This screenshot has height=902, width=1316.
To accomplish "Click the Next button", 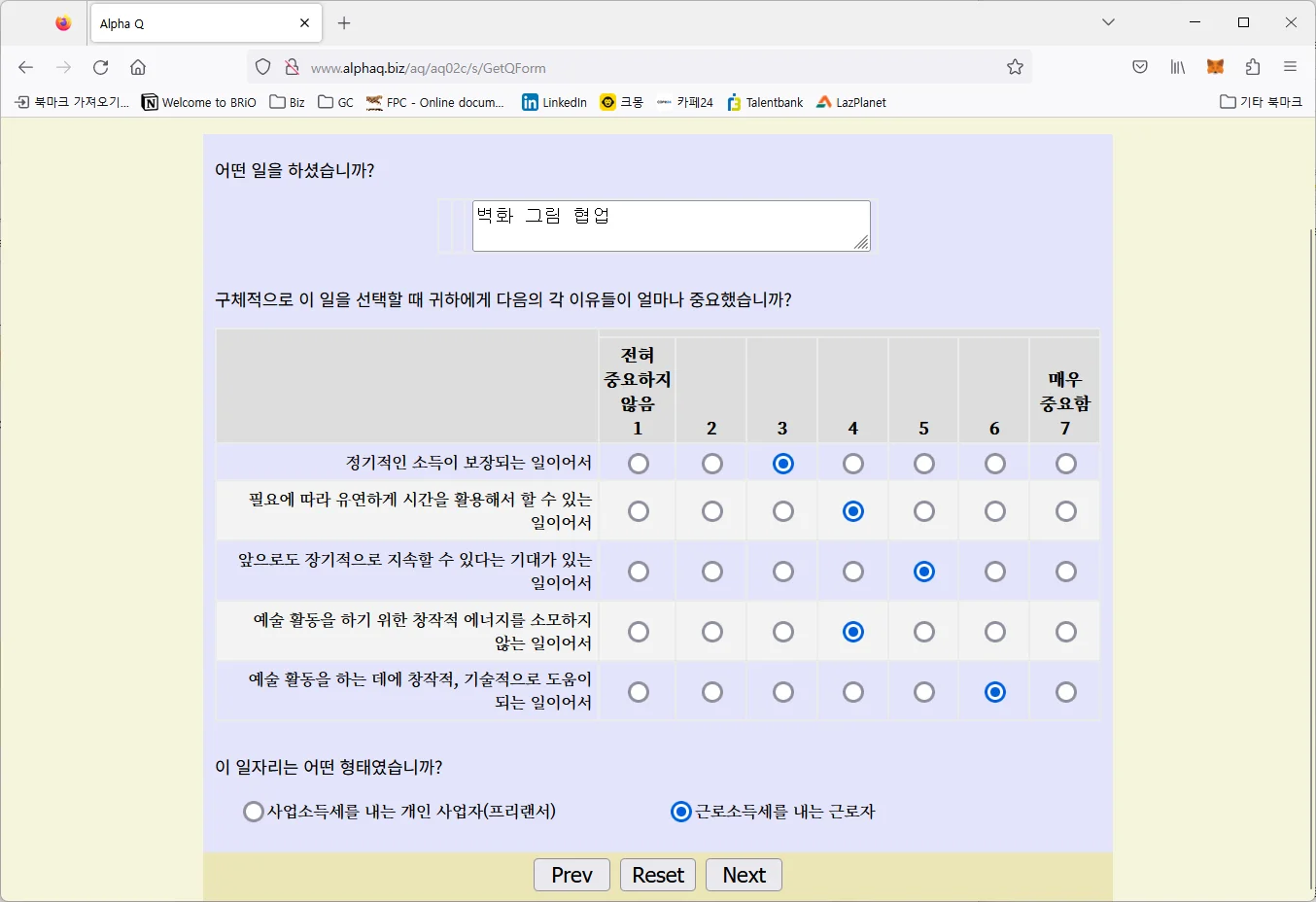I will [x=744, y=875].
